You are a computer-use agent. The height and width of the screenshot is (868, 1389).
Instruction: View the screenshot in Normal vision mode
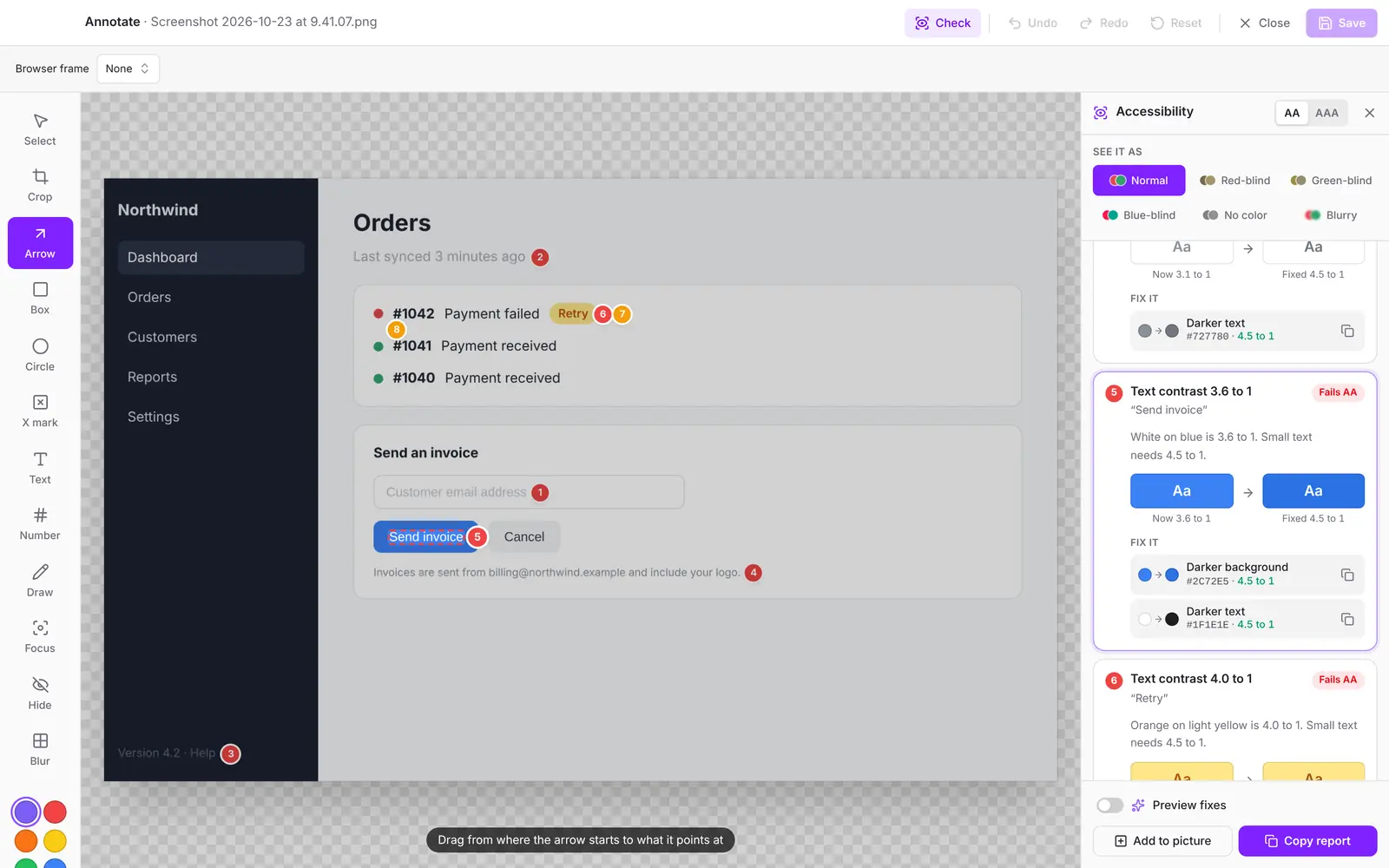1139,181
